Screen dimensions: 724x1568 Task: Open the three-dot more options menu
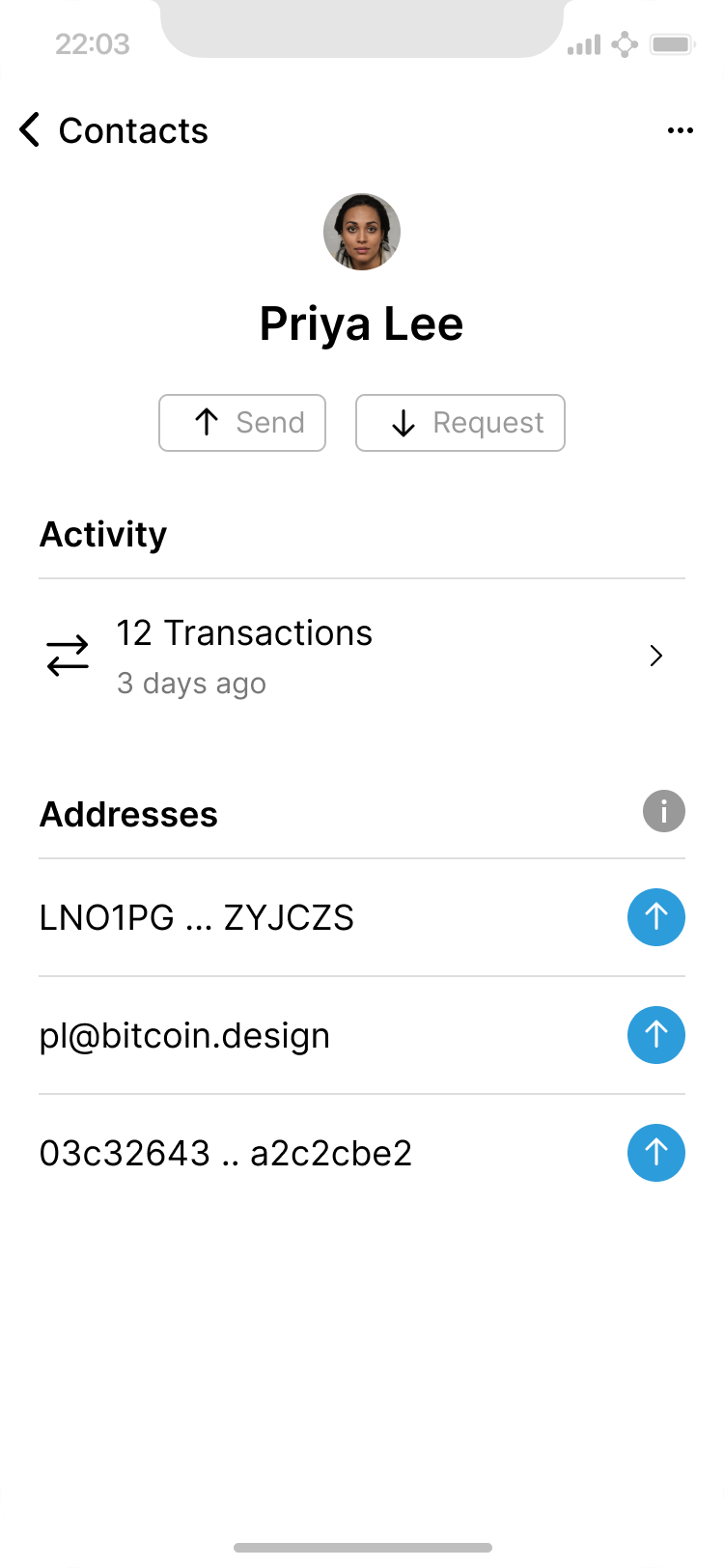(681, 131)
